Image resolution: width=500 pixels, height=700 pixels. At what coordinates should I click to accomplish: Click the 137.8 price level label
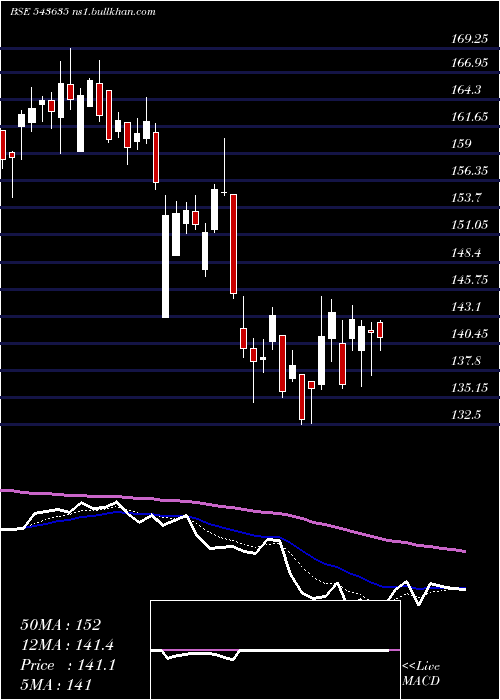467,360
